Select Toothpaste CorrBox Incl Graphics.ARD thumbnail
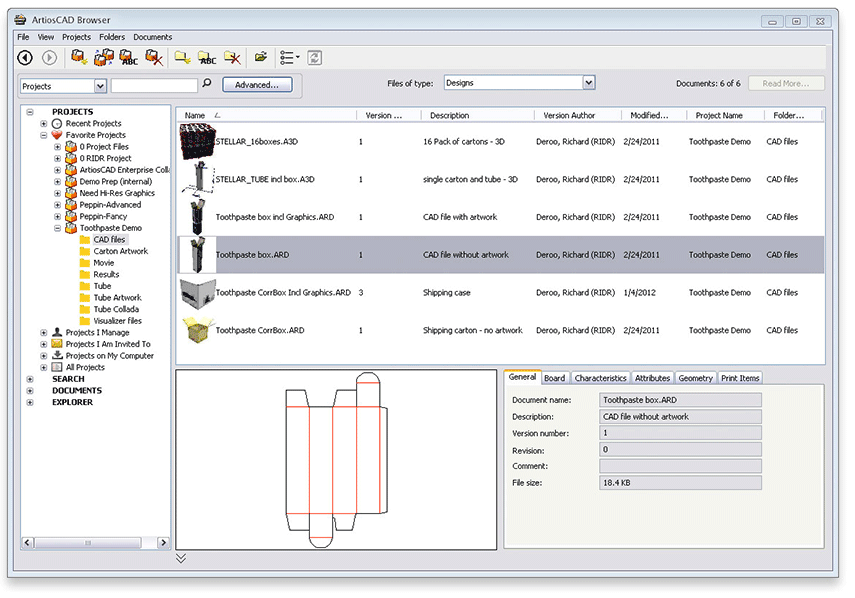Viewport: 855px width, 598px height. click(x=197, y=293)
